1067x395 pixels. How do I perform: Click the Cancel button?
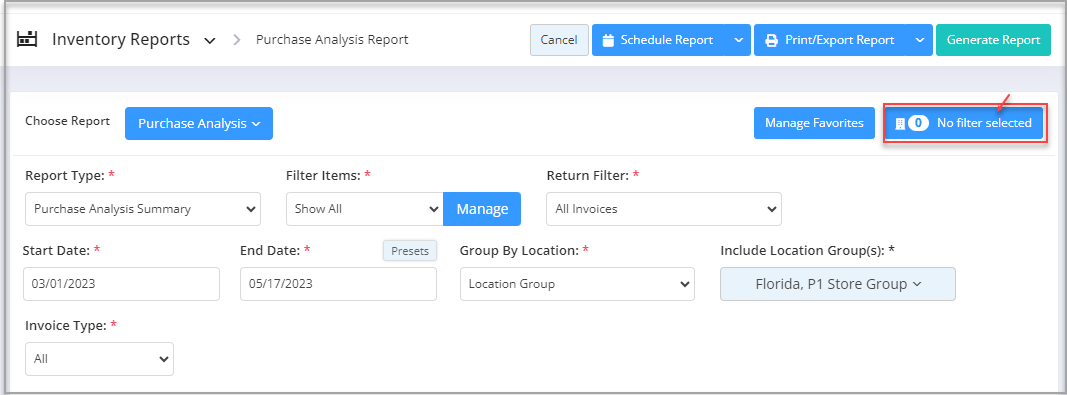click(559, 40)
